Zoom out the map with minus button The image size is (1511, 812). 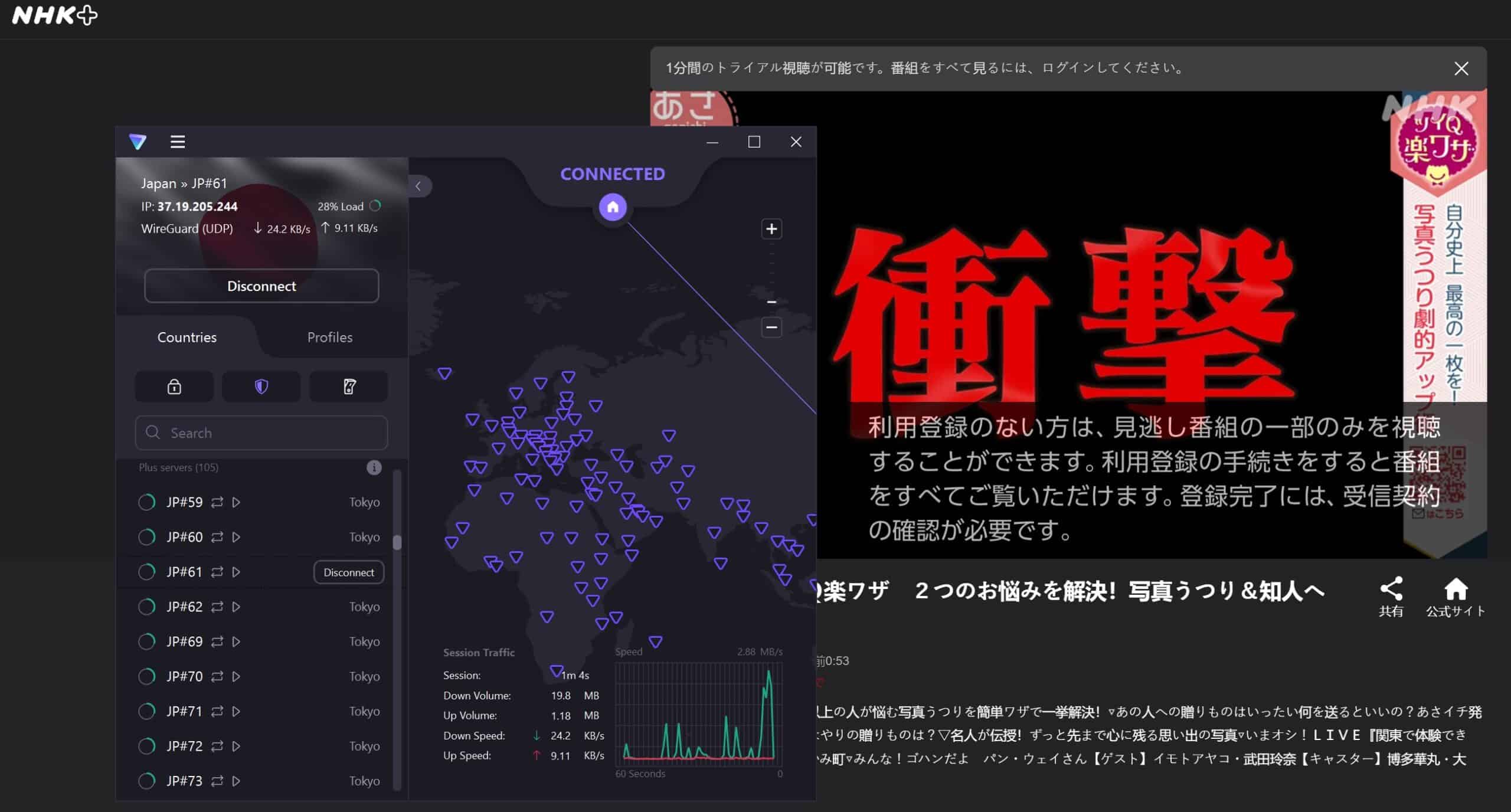click(771, 327)
